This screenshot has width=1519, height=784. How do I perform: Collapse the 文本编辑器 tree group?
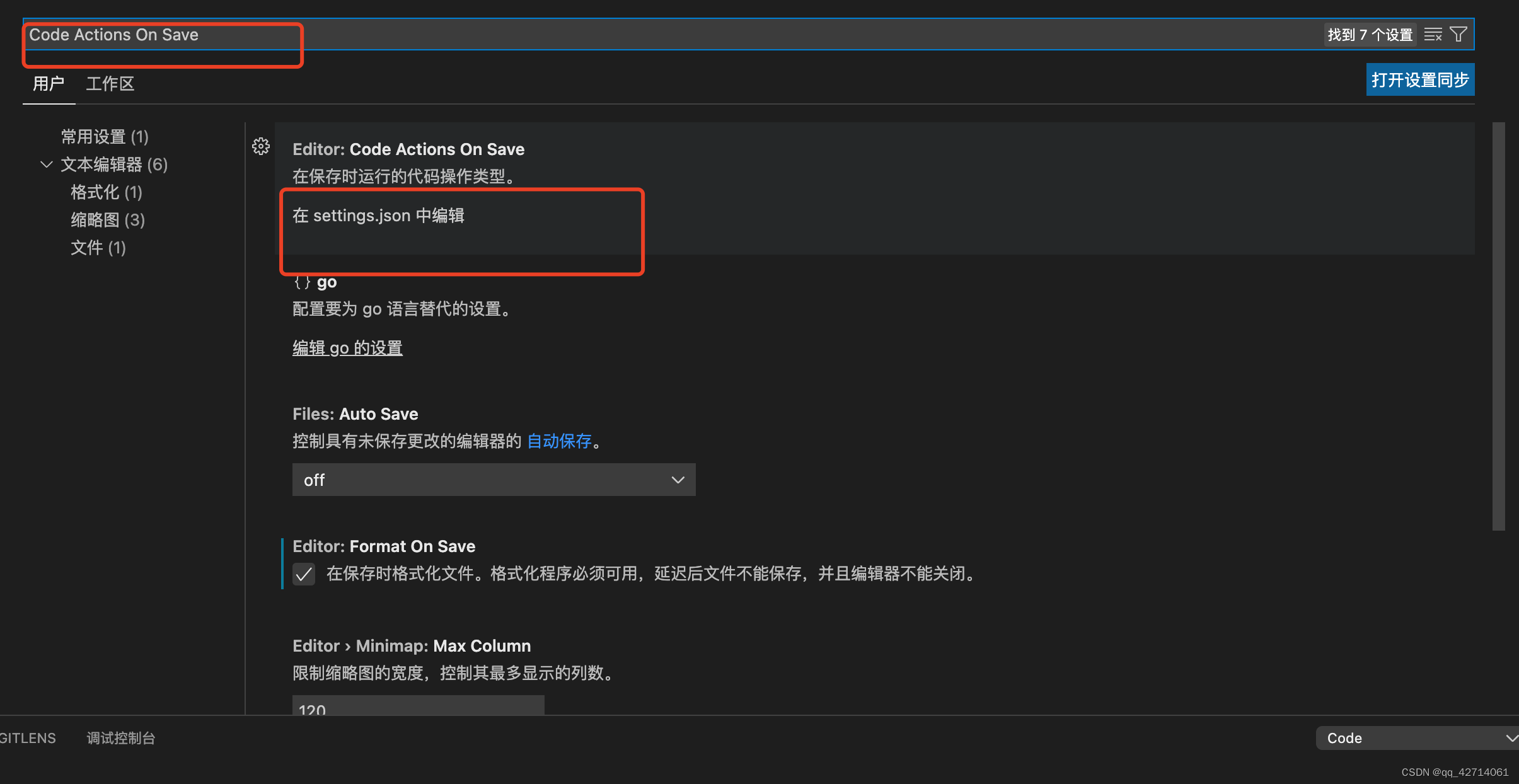pos(46,164)
